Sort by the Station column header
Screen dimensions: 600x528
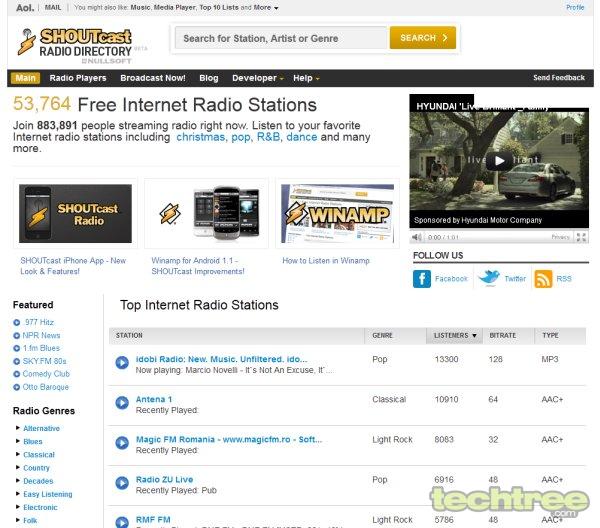[237, 336]
